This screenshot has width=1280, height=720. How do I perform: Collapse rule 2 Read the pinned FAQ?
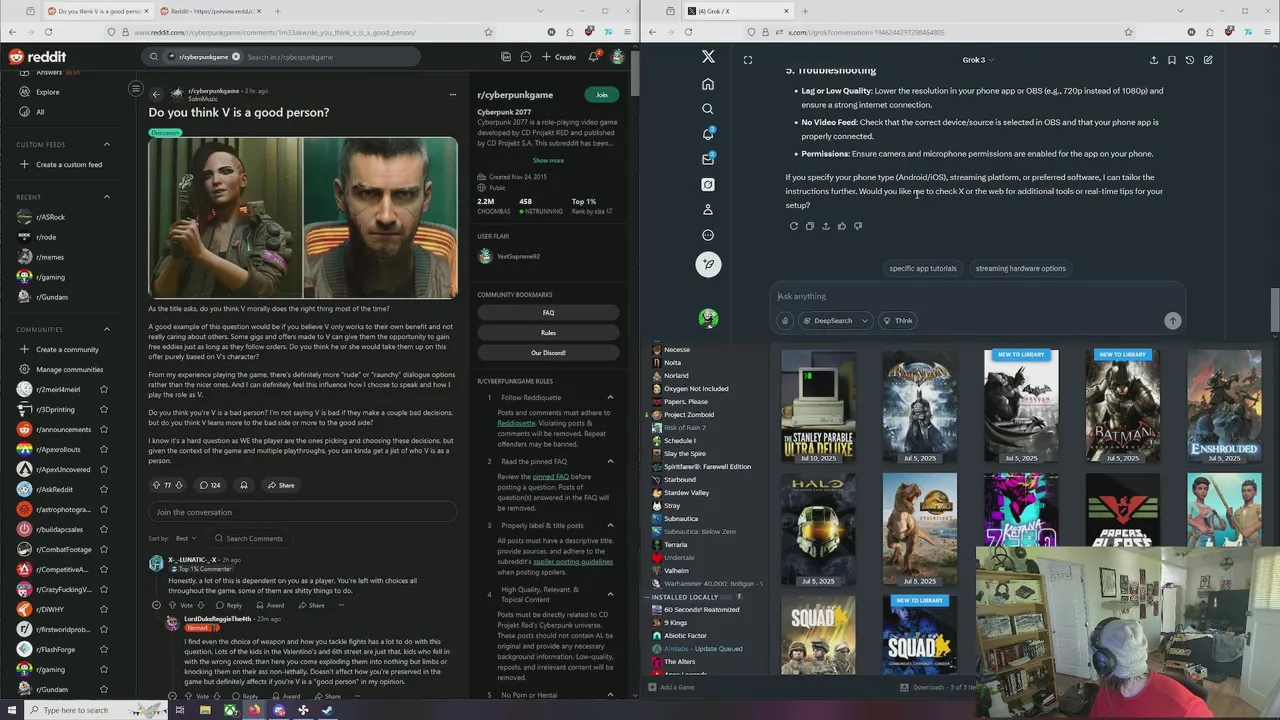tap(610, 461)
